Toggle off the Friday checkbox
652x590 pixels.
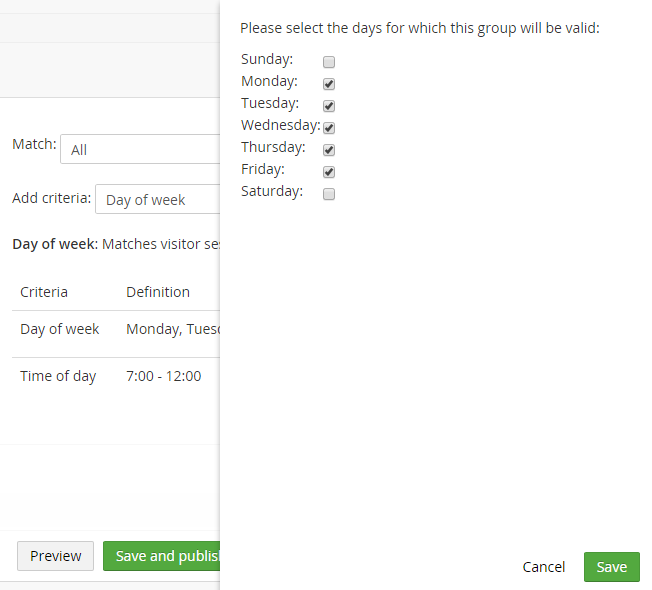(x=328, y=172)
